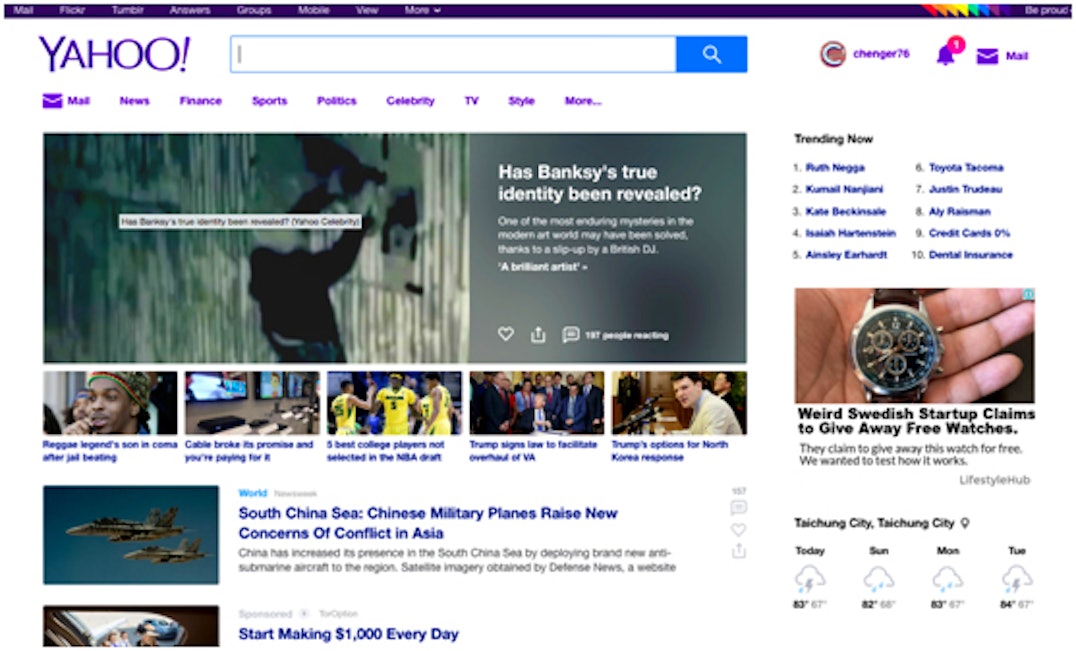Image resolution: width=1076 pixels, height=651 pixels.
Task: Like the Banksy story with heart icon
Action: [x=506, y=334]
